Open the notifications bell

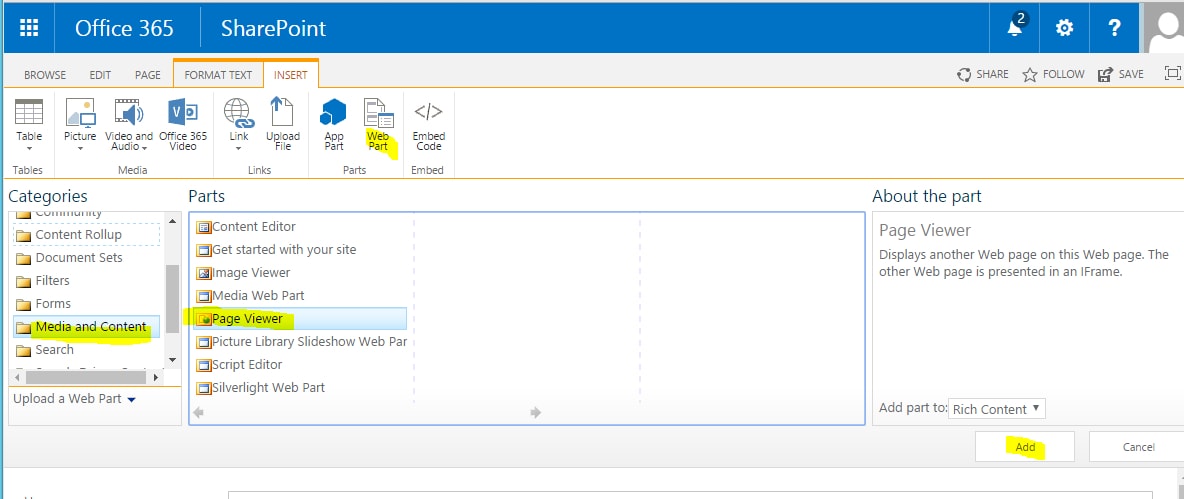[1016, 28]
